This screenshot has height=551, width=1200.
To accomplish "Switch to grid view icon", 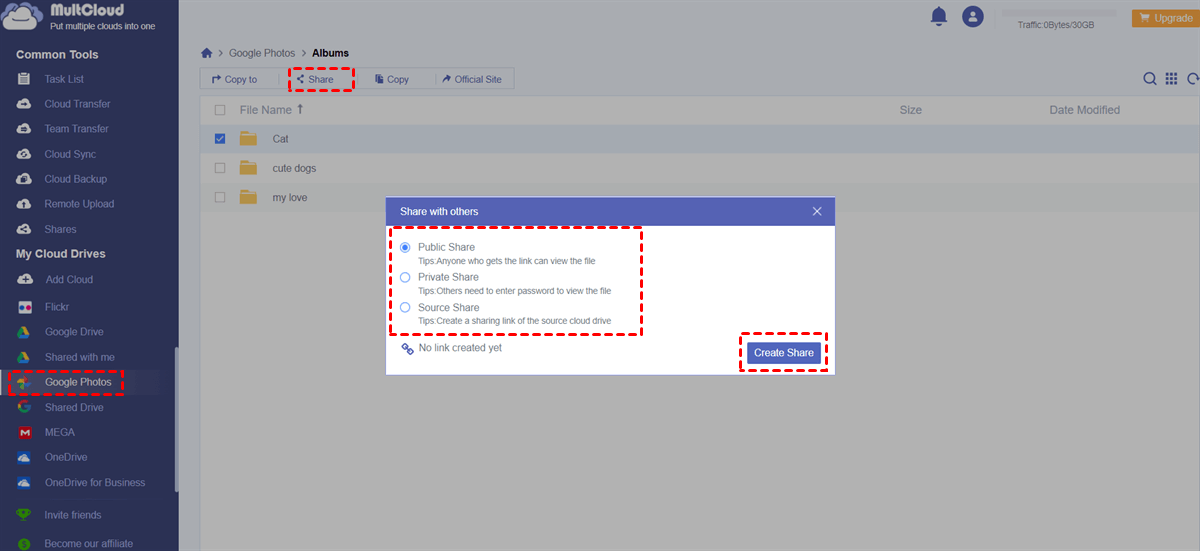I will [1171, 79].
